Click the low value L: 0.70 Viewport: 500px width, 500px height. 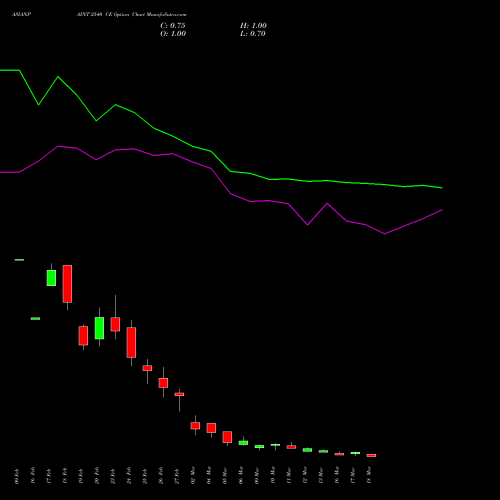(253, 34)
